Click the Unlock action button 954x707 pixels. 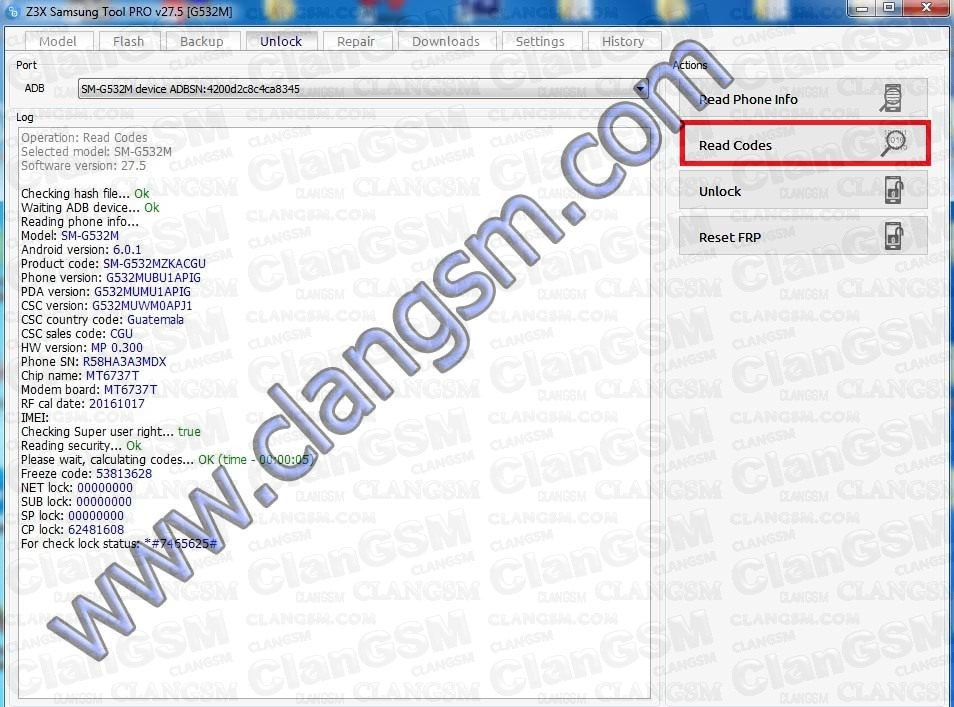click(x=803, y=191)
